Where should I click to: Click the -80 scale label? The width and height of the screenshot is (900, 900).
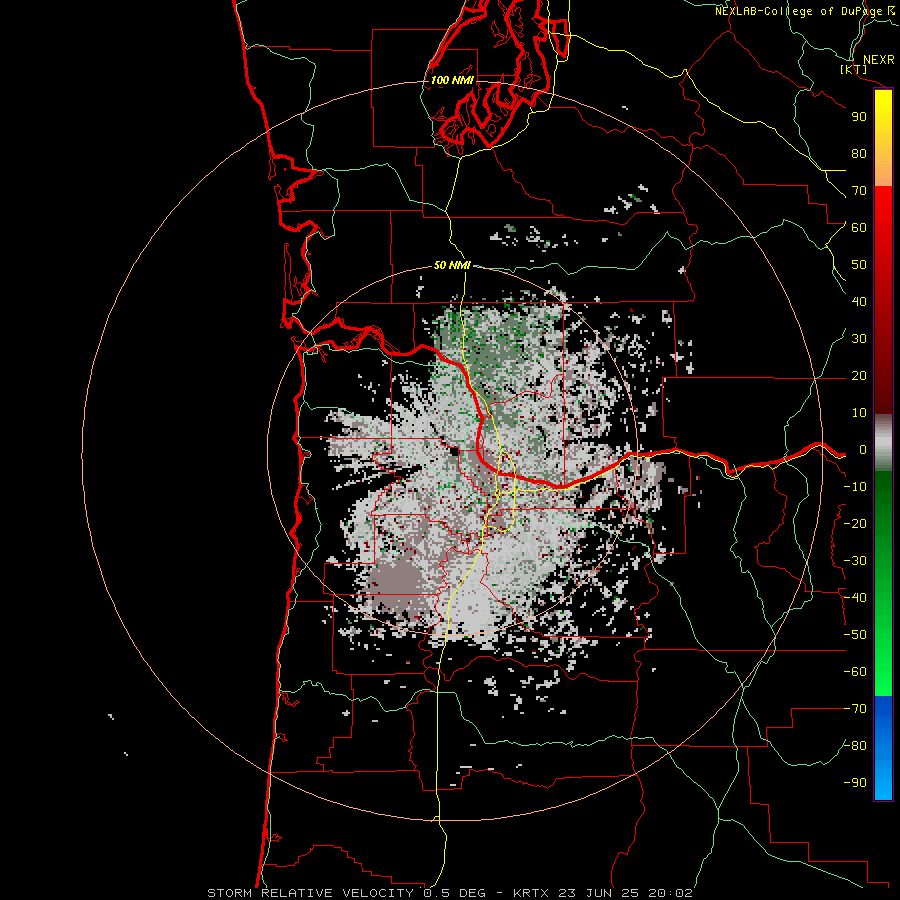click(x=855, y=746)
